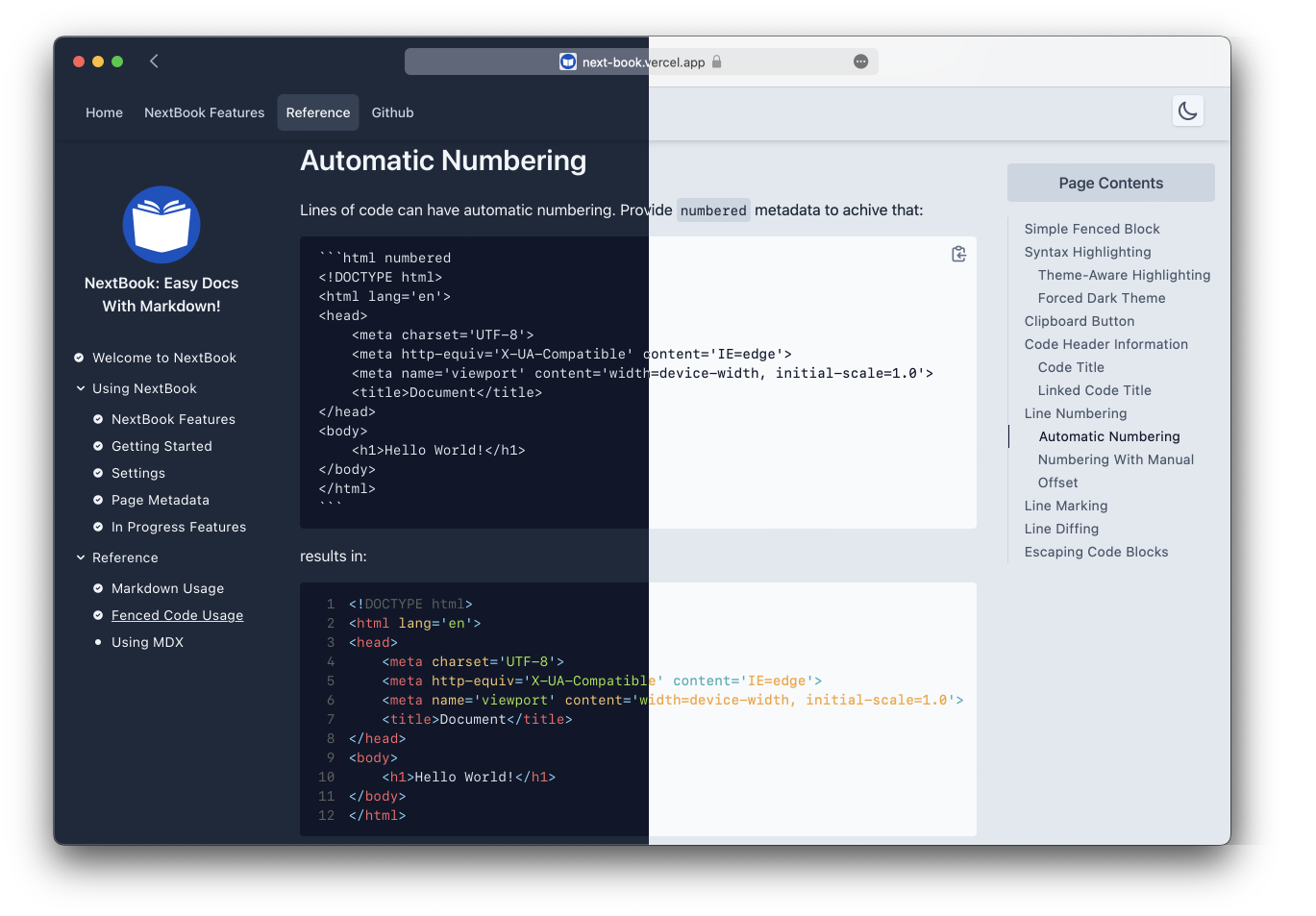
Task: Click the check icon beside Fenced Code Usage
Action: (98, 615)
